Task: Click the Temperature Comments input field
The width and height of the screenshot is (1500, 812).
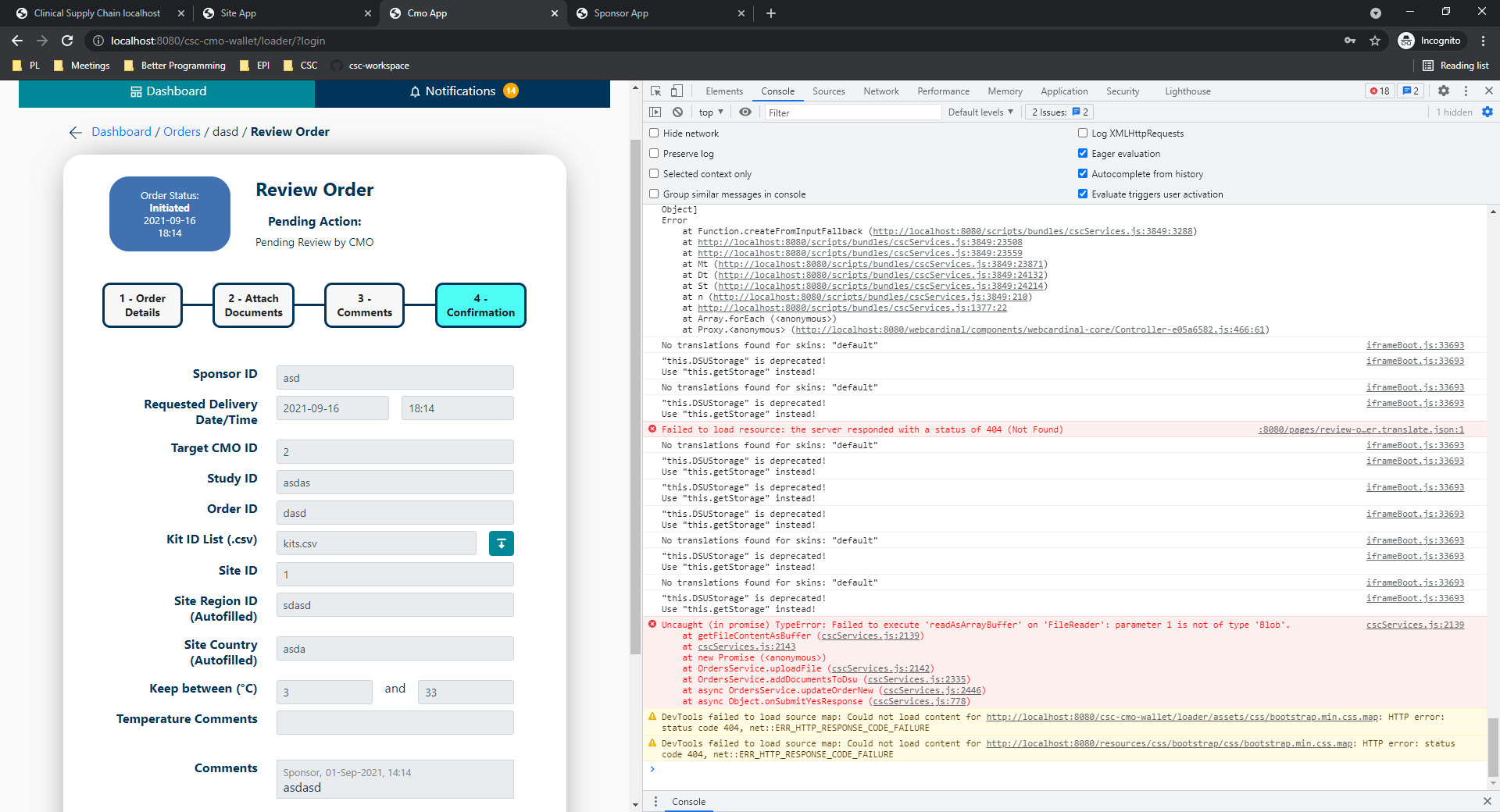Action: click(395, 721)
